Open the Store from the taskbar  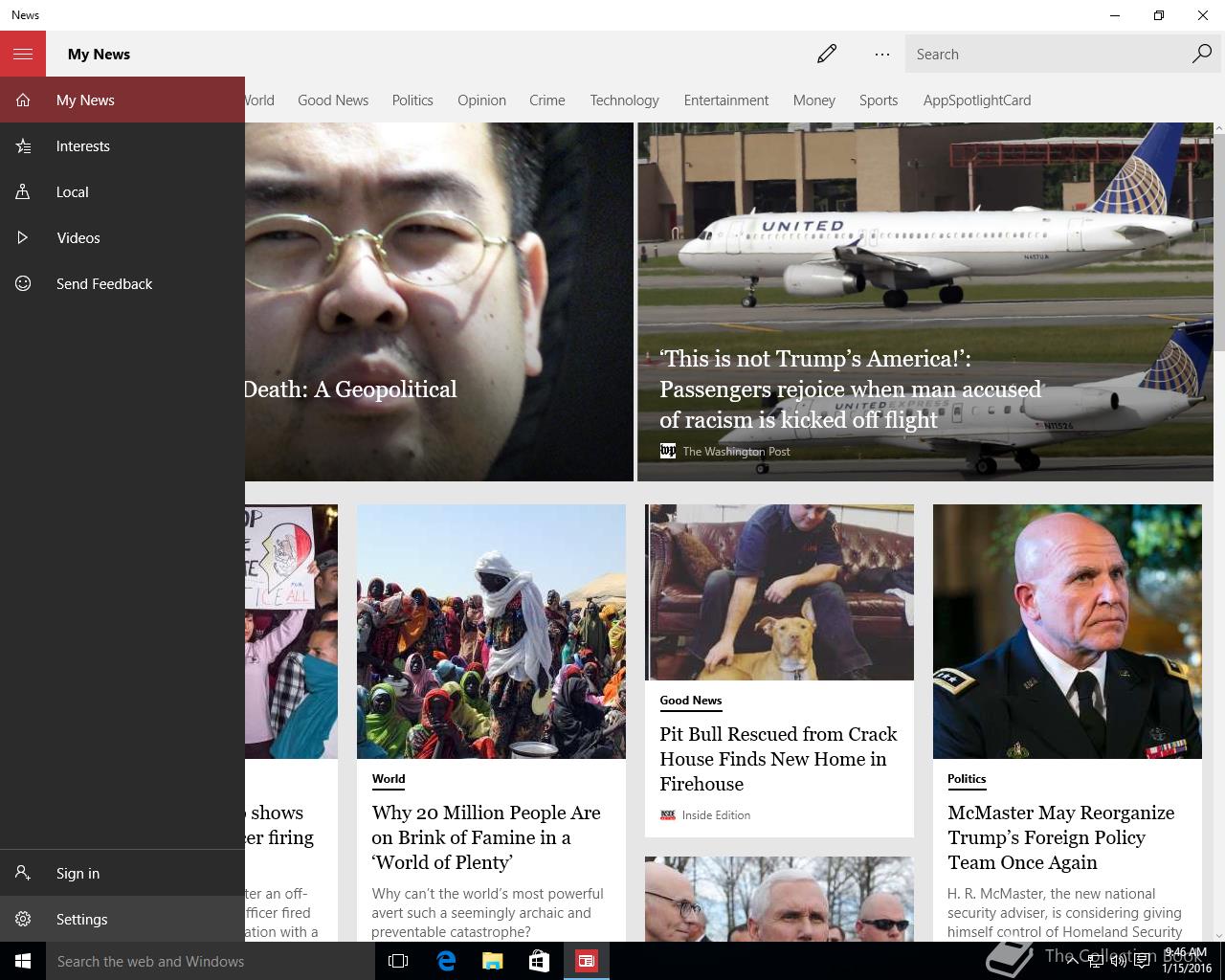click(539, 961)
